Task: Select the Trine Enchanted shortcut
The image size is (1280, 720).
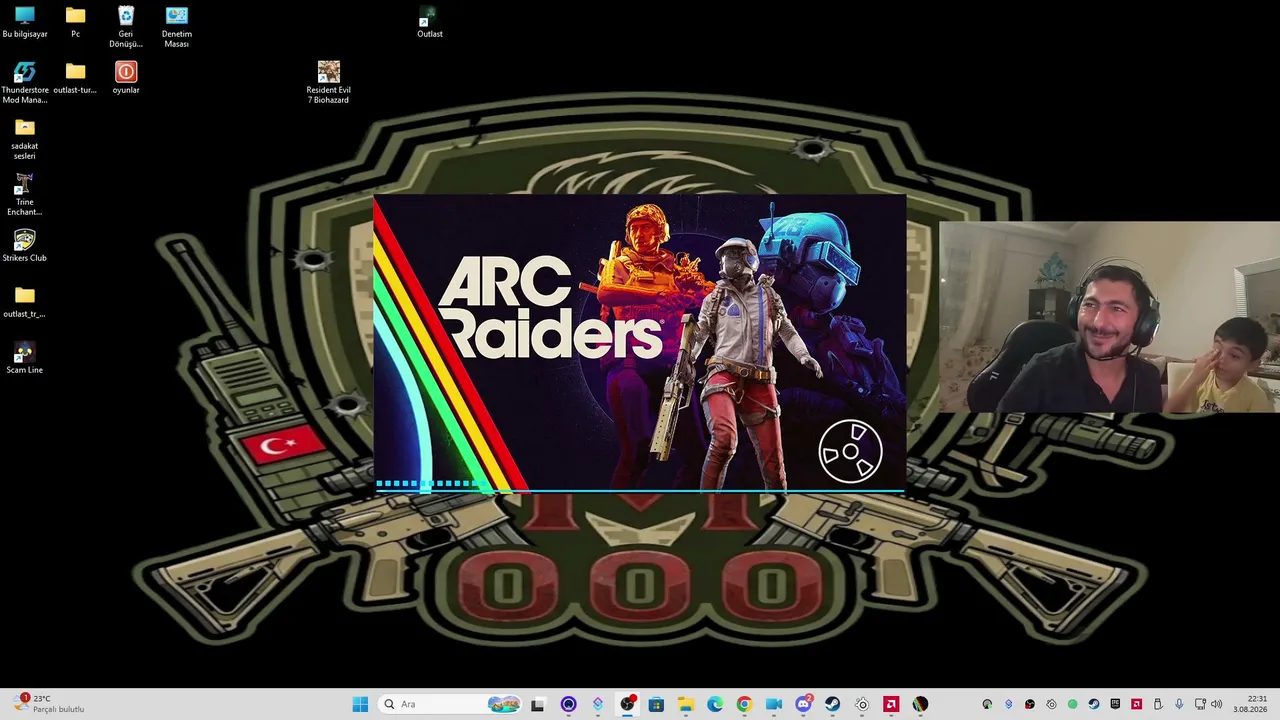Action: [25, 195]
